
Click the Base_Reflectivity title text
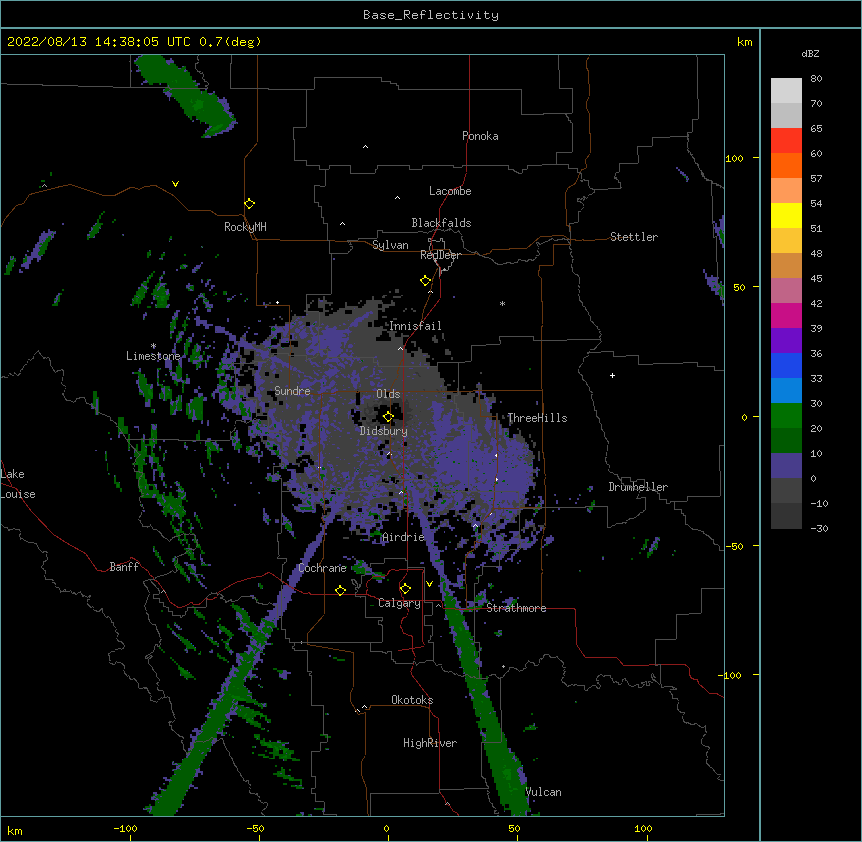(x=431, y=15)
